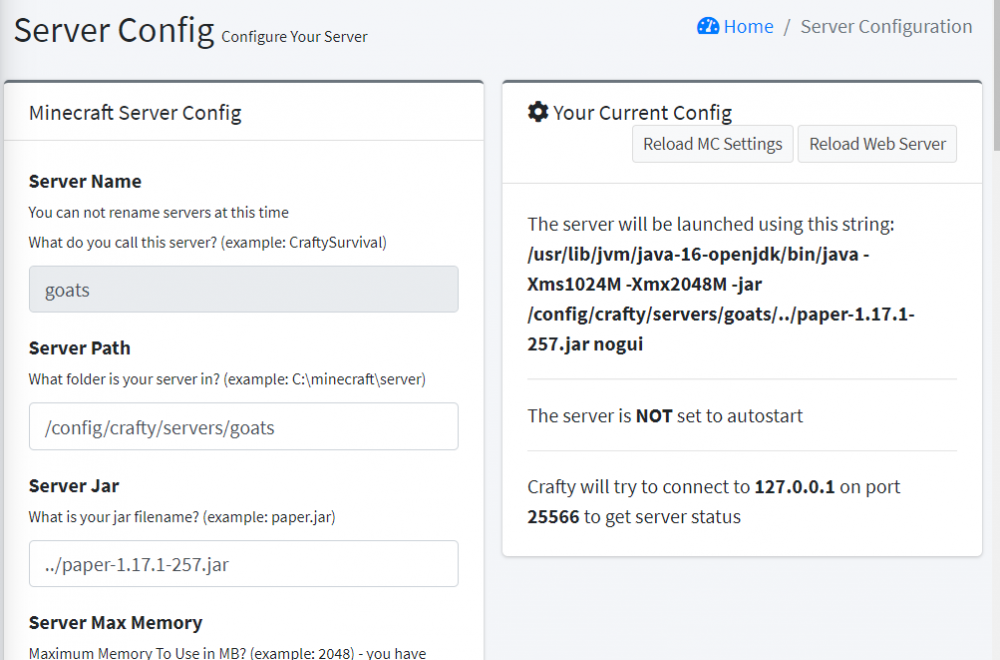The height and width of the screenshot is (660, 1000).
Task: Click the Reload Web Server button
Action: coord(877,144)
